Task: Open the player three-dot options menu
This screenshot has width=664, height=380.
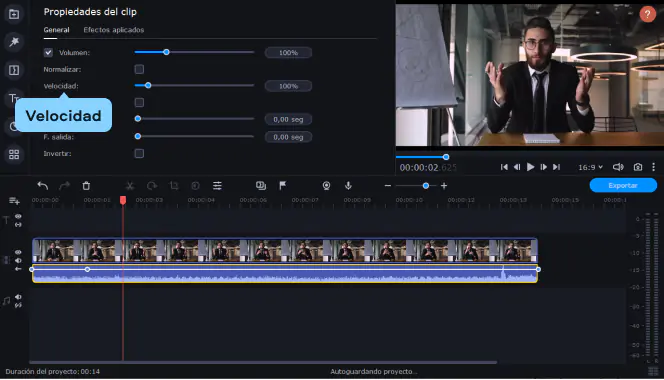Action: tap(653, 167)
